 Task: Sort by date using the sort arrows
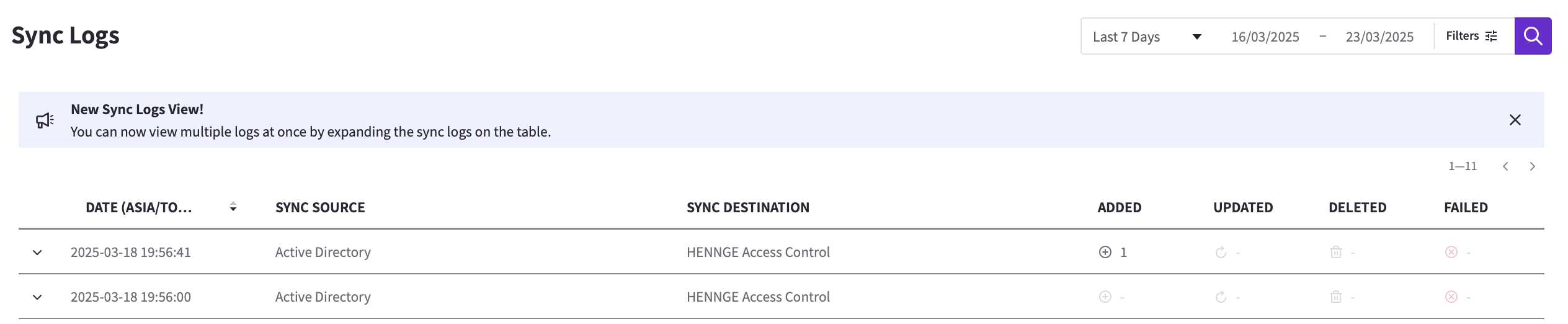point(233,207)
